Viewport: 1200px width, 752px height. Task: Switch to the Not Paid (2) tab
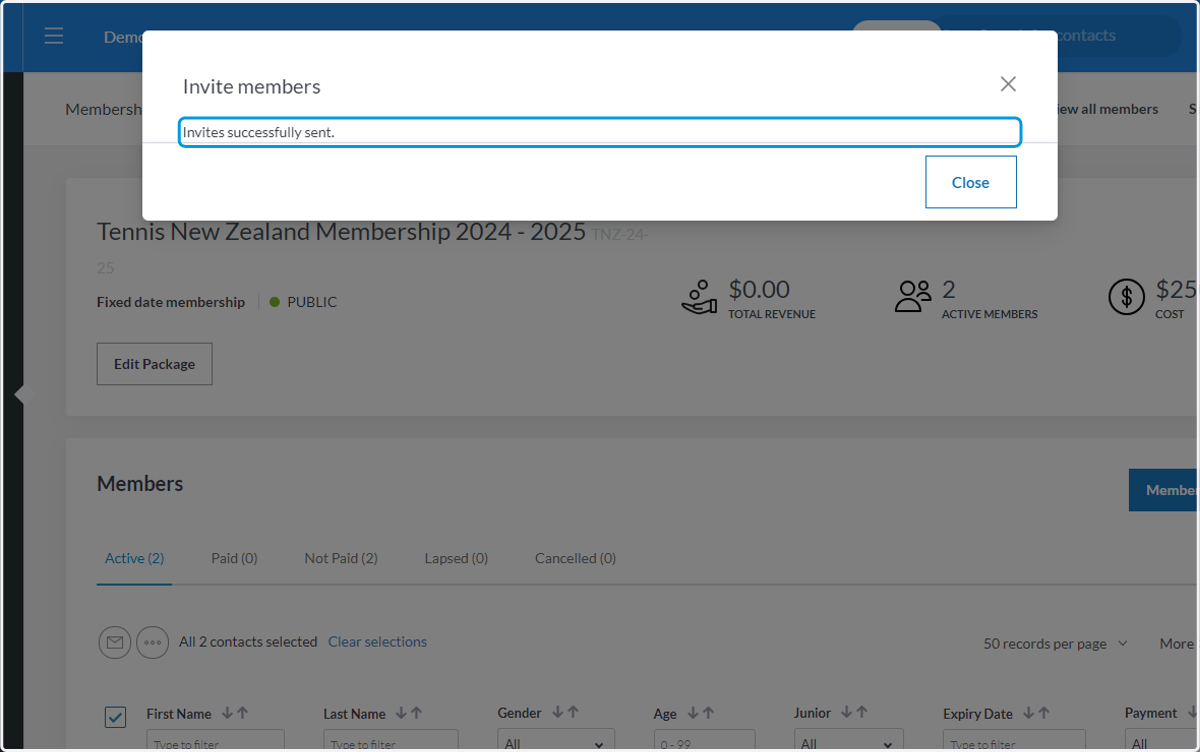[x=341, y=558]
